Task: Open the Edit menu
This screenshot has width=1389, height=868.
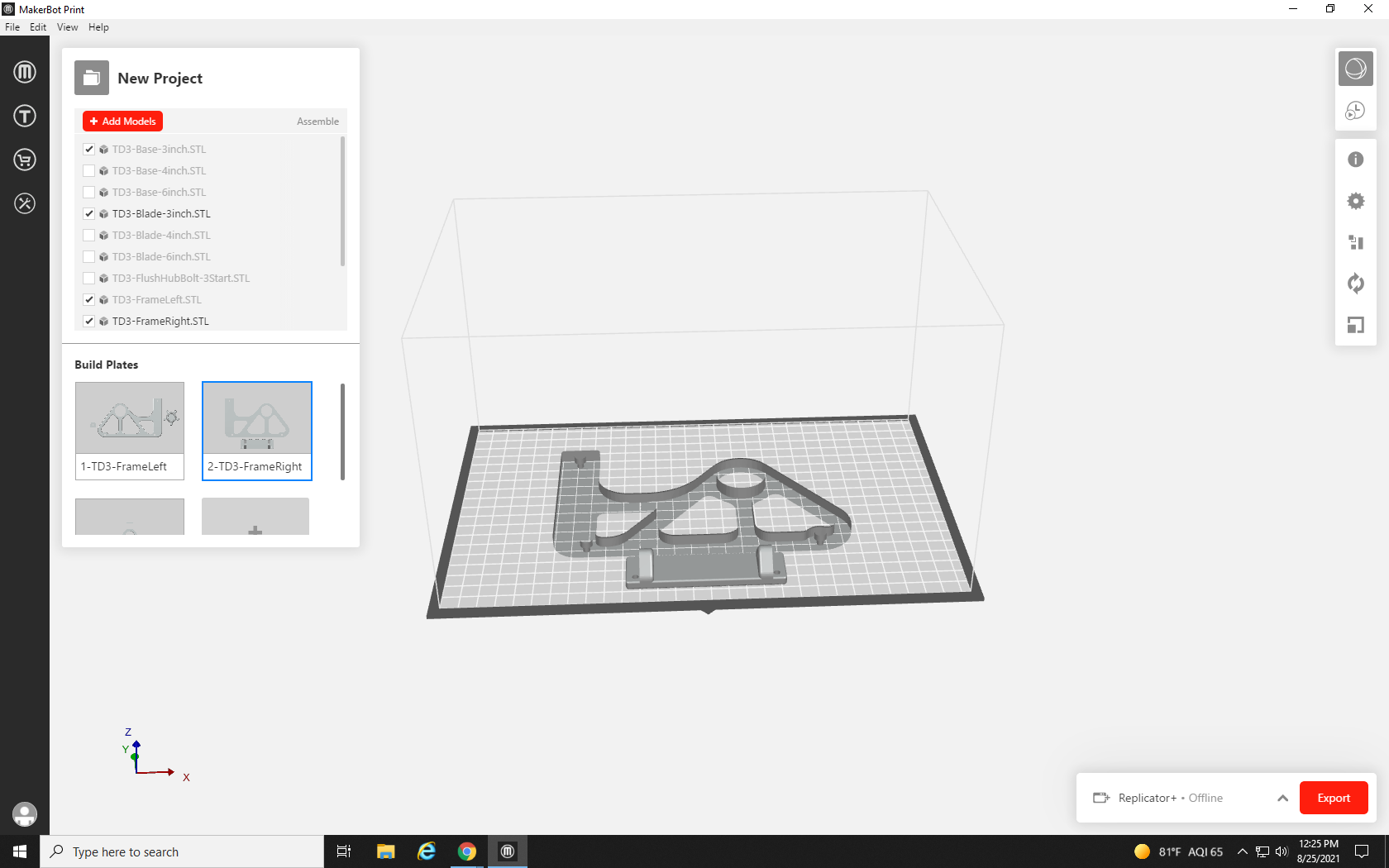Action: click(x=38, y=27)
